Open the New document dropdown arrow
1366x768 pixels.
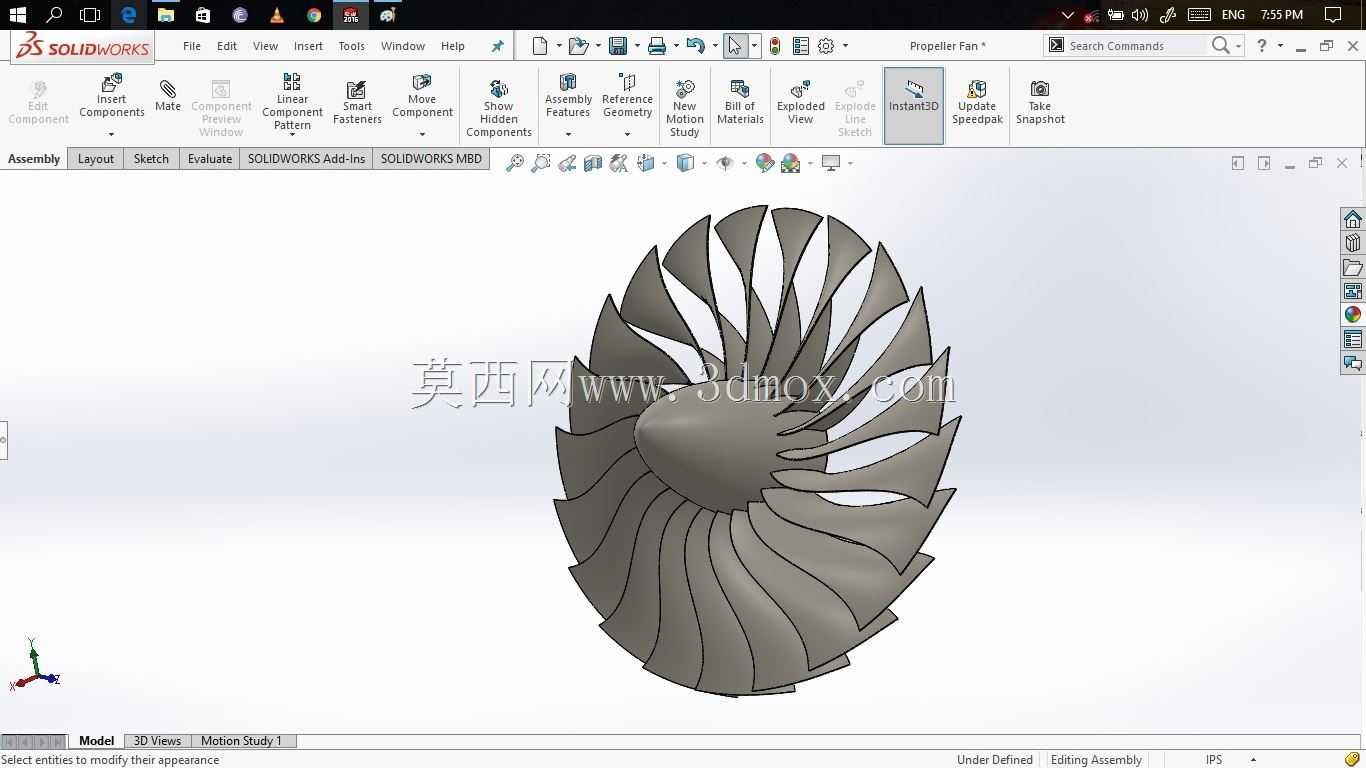[x=559, y=46]
